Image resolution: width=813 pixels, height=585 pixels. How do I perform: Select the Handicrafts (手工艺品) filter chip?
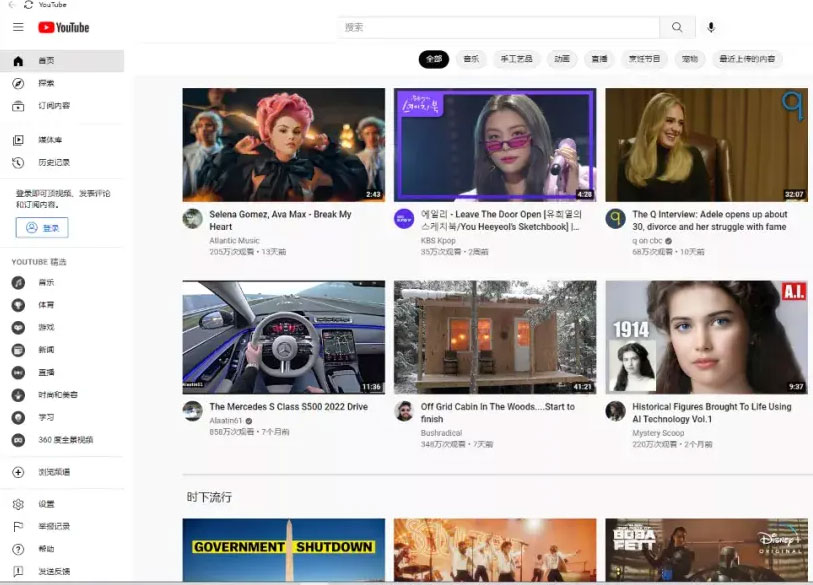coord(516,59)
